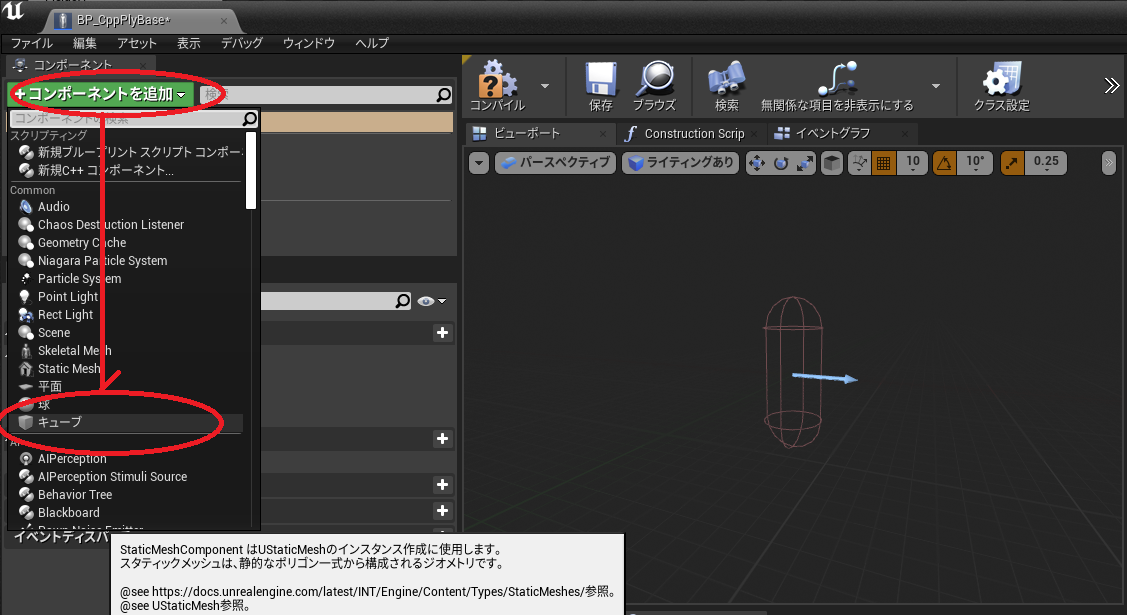Change Perspective (パースペクティブ) view mode
Viewport: 1127px width, 615px height.
click(556, 163)
